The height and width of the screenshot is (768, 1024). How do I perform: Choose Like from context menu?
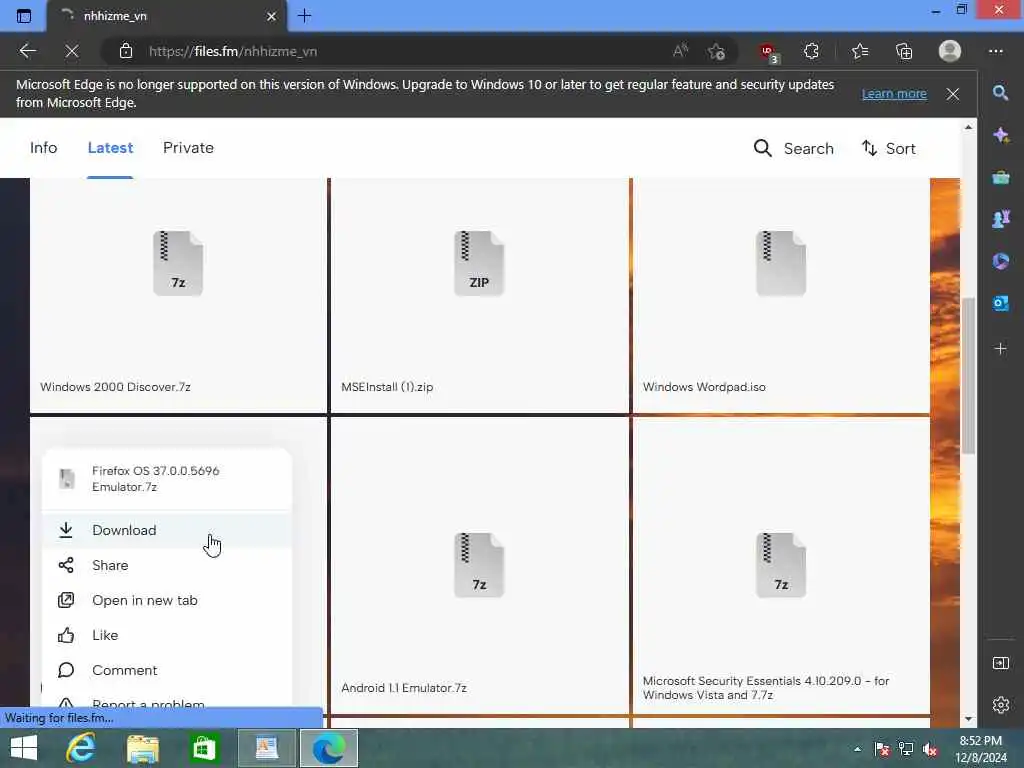coord(167,635)
